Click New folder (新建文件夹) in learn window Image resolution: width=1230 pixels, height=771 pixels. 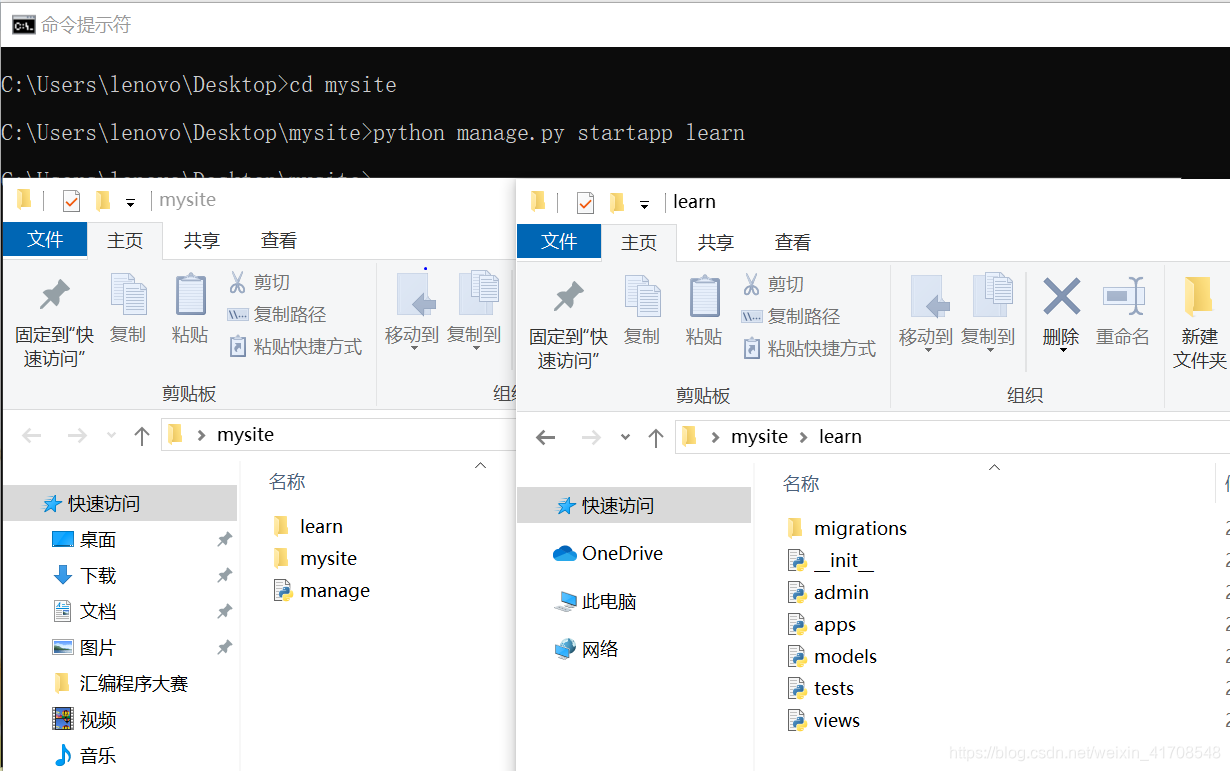[x=1199, y=322]
